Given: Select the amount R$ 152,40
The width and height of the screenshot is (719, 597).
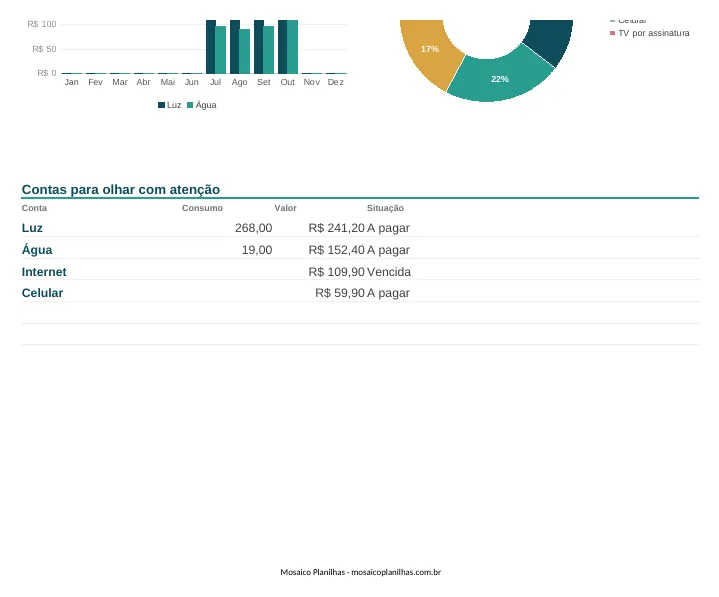Looking at the screenshot, I should tap(337, 250).
